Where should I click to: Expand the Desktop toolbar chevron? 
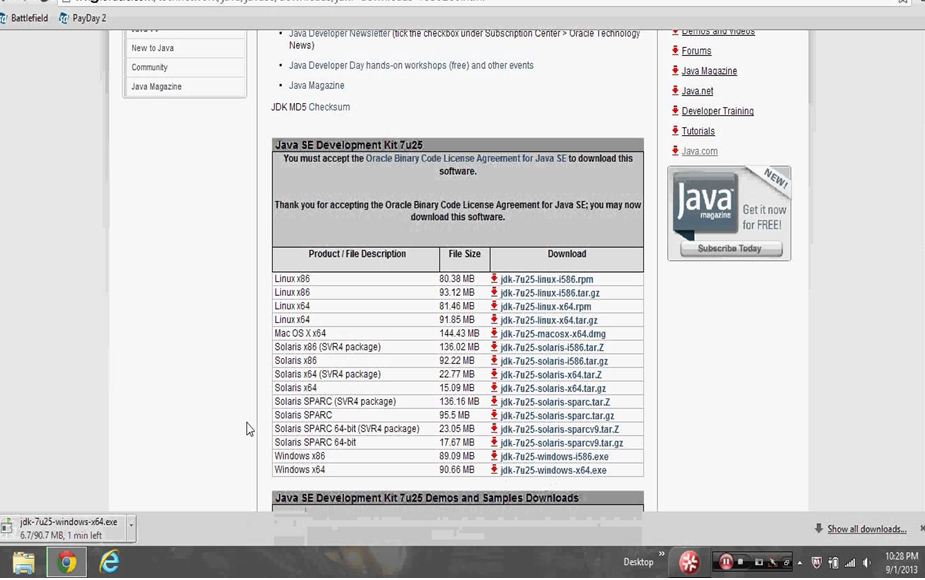point(661,554)
